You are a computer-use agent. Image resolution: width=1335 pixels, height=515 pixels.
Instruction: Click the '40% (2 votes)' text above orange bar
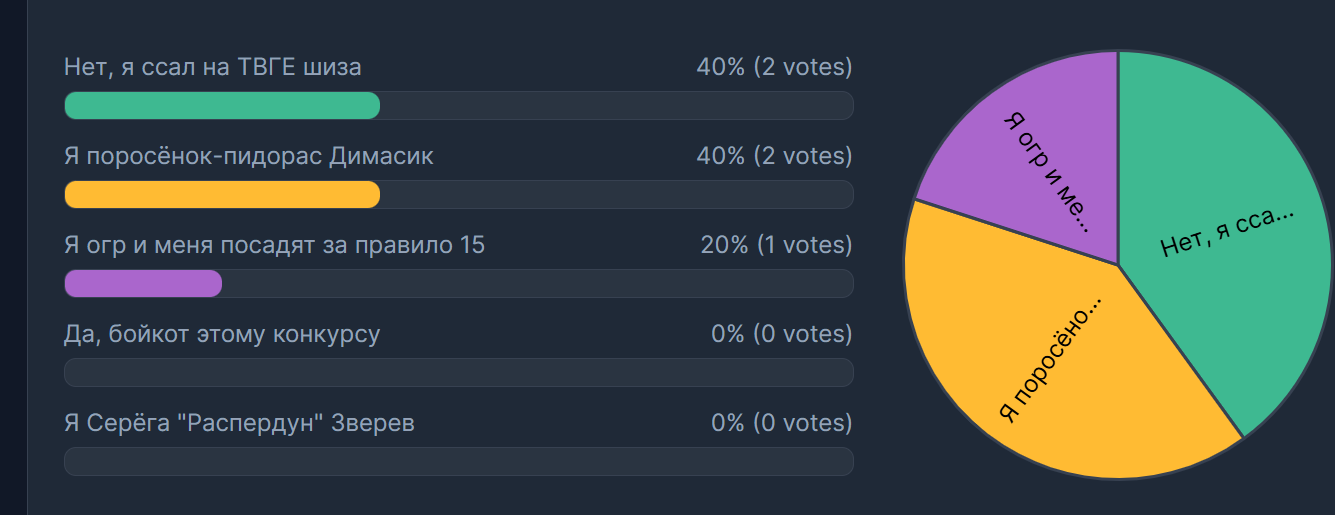coord(774,156)
